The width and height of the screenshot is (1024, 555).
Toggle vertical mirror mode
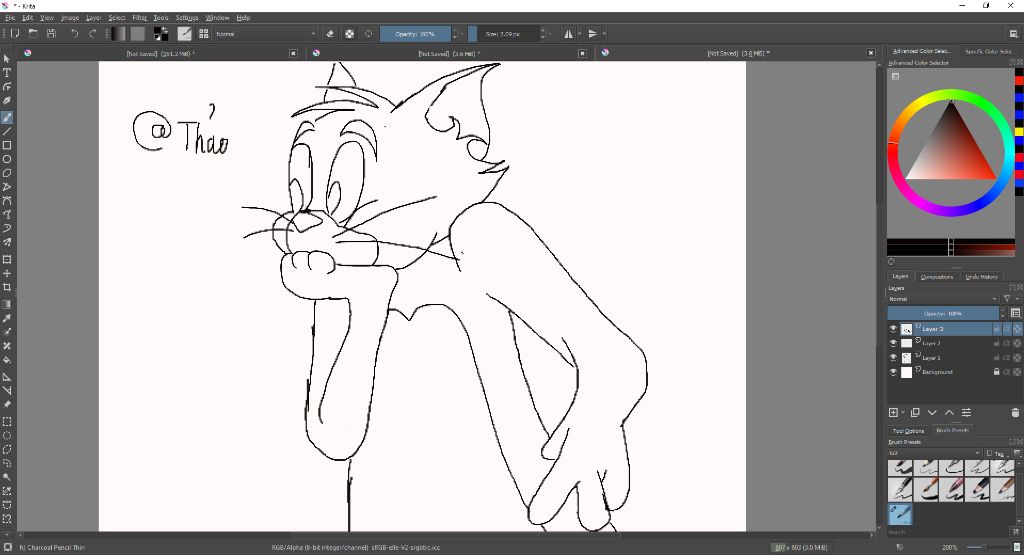[x=592, y=33]
